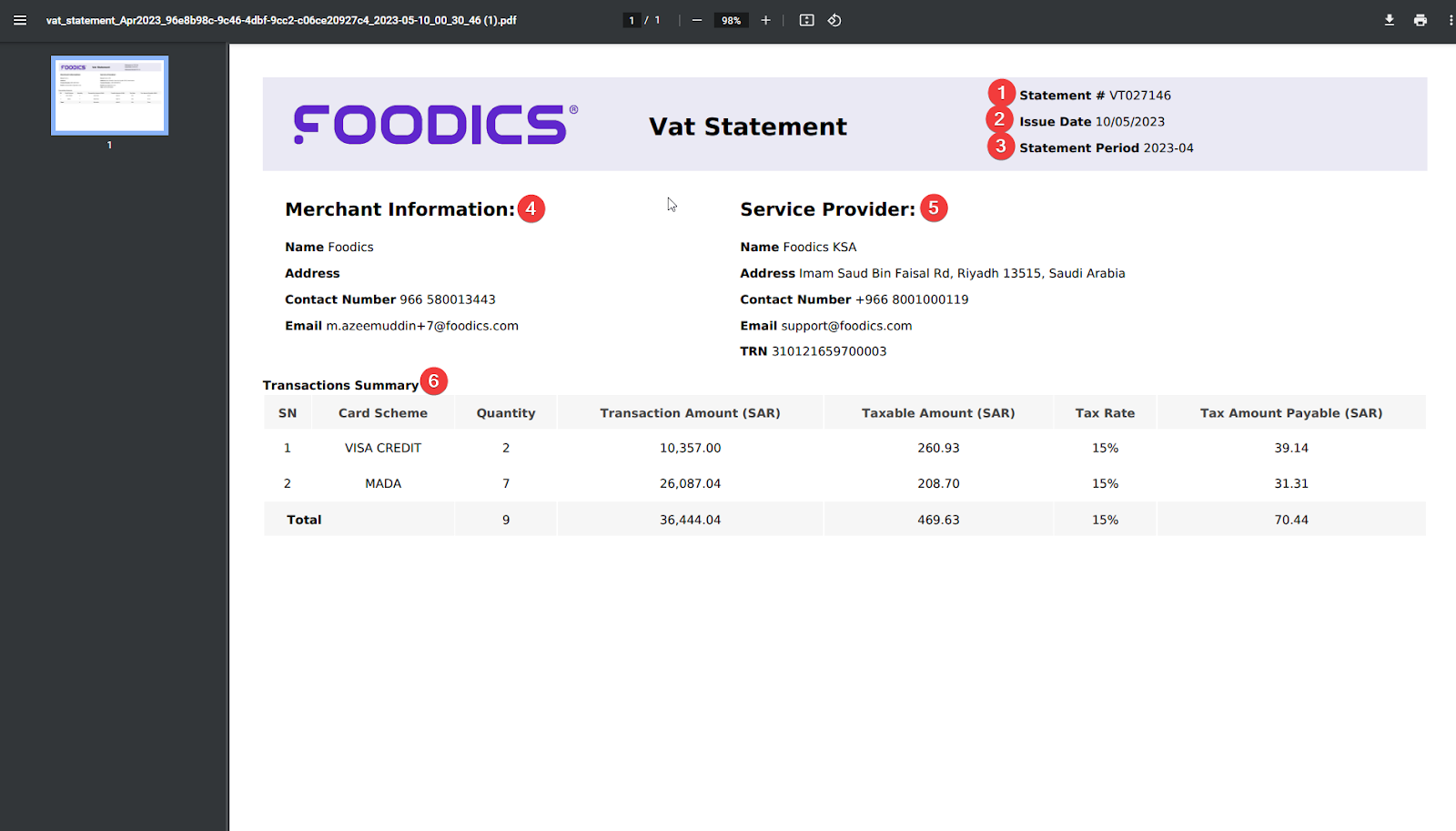Download the PDF document
This screenshot has height=831, width=1456.
1389,19
